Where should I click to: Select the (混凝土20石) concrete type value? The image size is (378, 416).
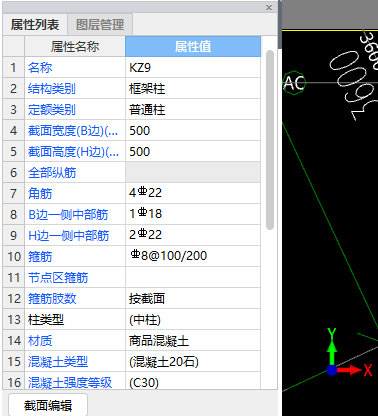point(193,362)
